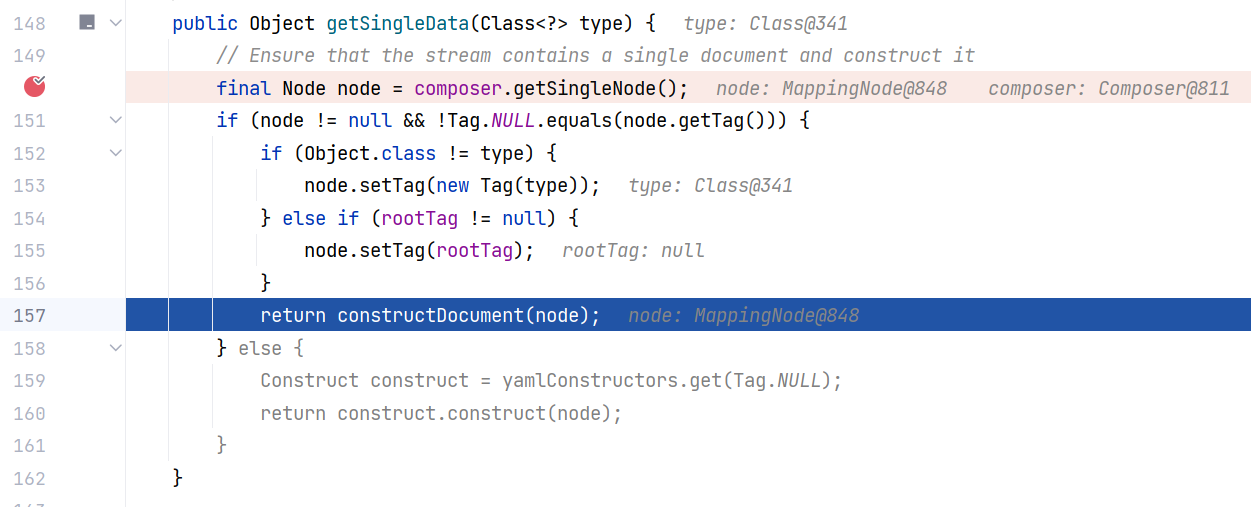Screen dimensions: 1251x507
Task: Place cursor on getSingleNode() call
Action: 597,88
